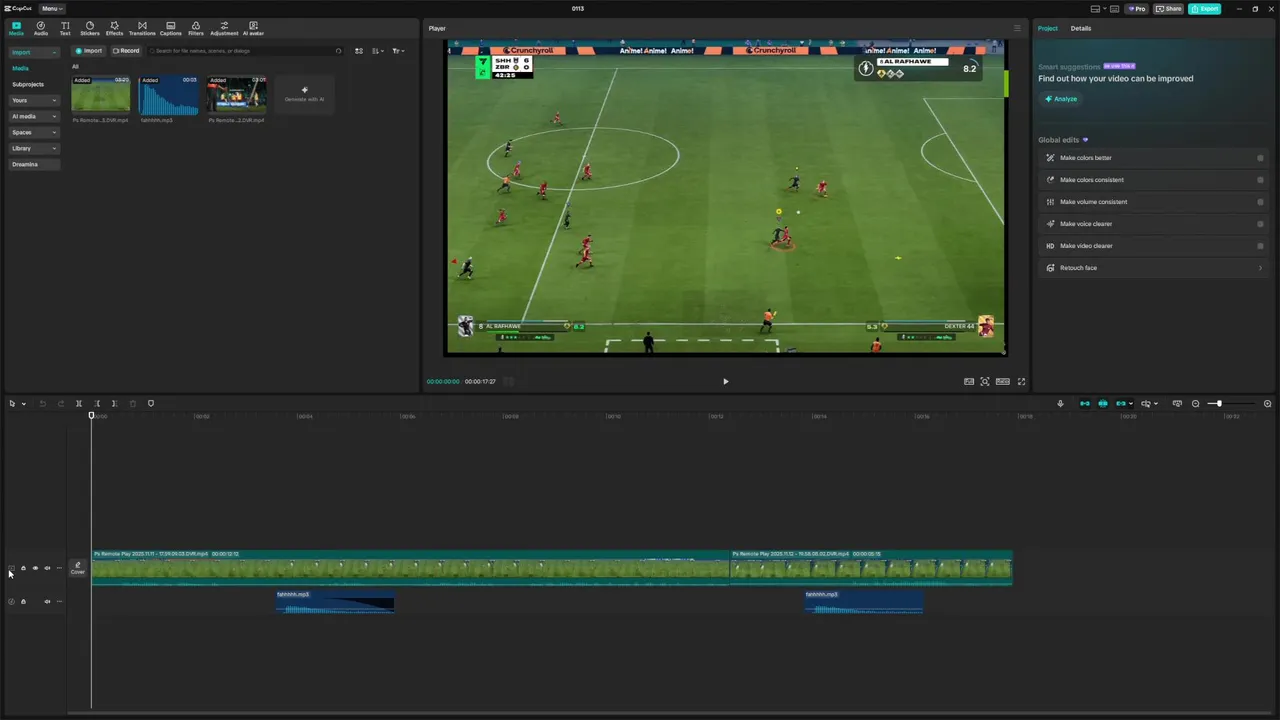Open the Audio panel
This screenshot has width=1280, height=720.
(x=41, y=28)
